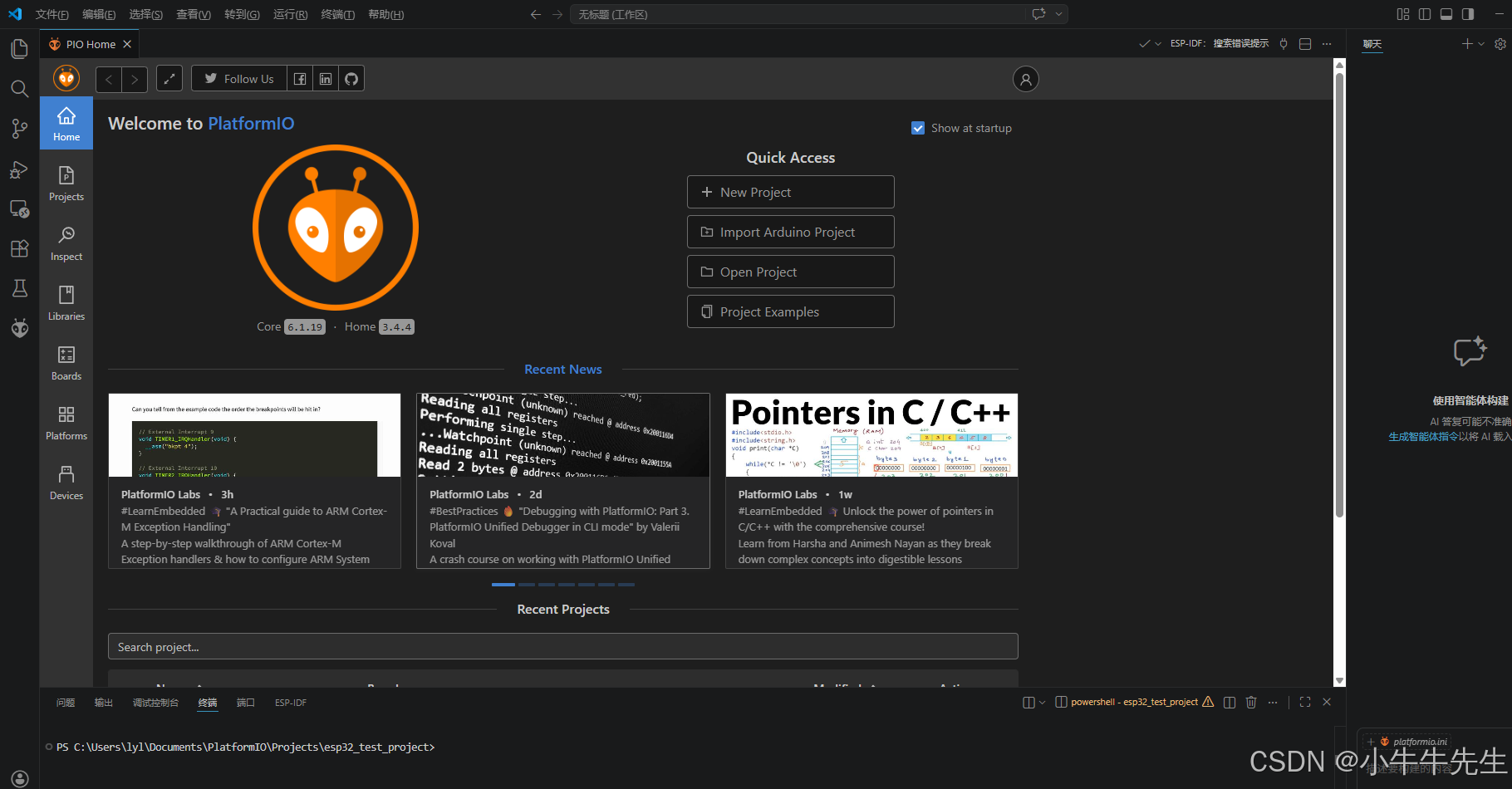Open the PlatformIO Facebook icon

[x=300, y=79]
